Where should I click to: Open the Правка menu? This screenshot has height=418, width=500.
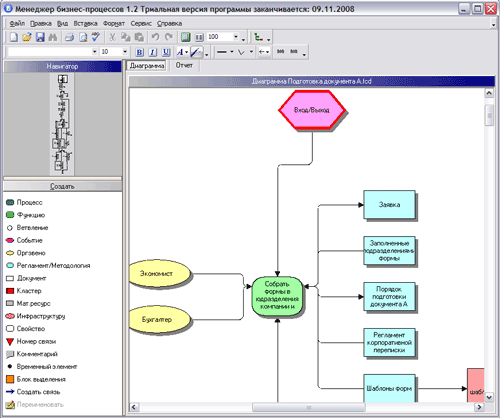tap(41, 23)
